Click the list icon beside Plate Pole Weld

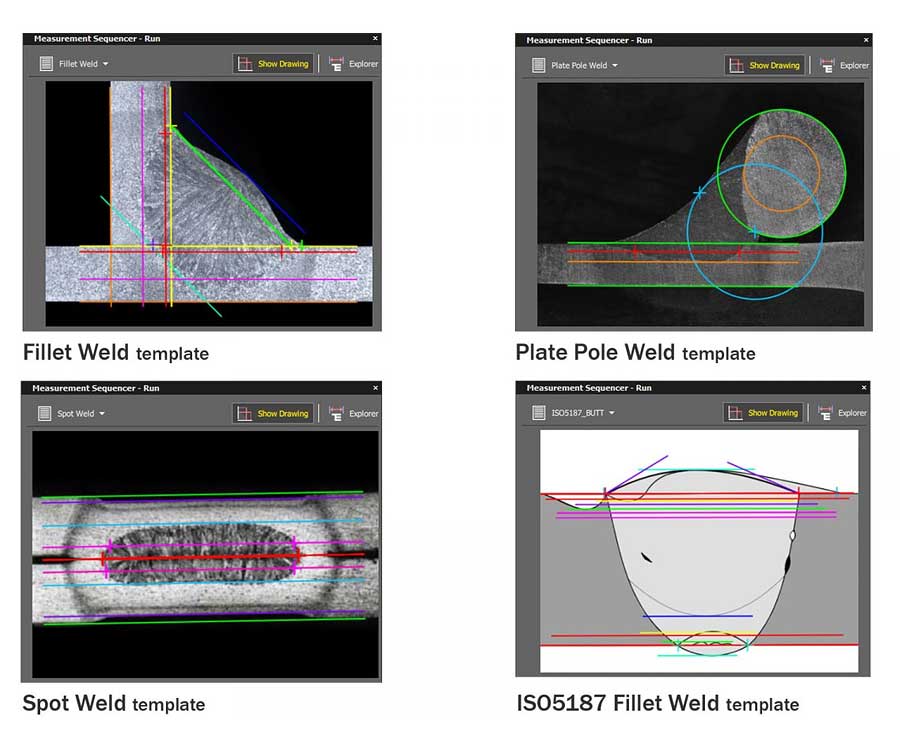click(x=537, y=66)
